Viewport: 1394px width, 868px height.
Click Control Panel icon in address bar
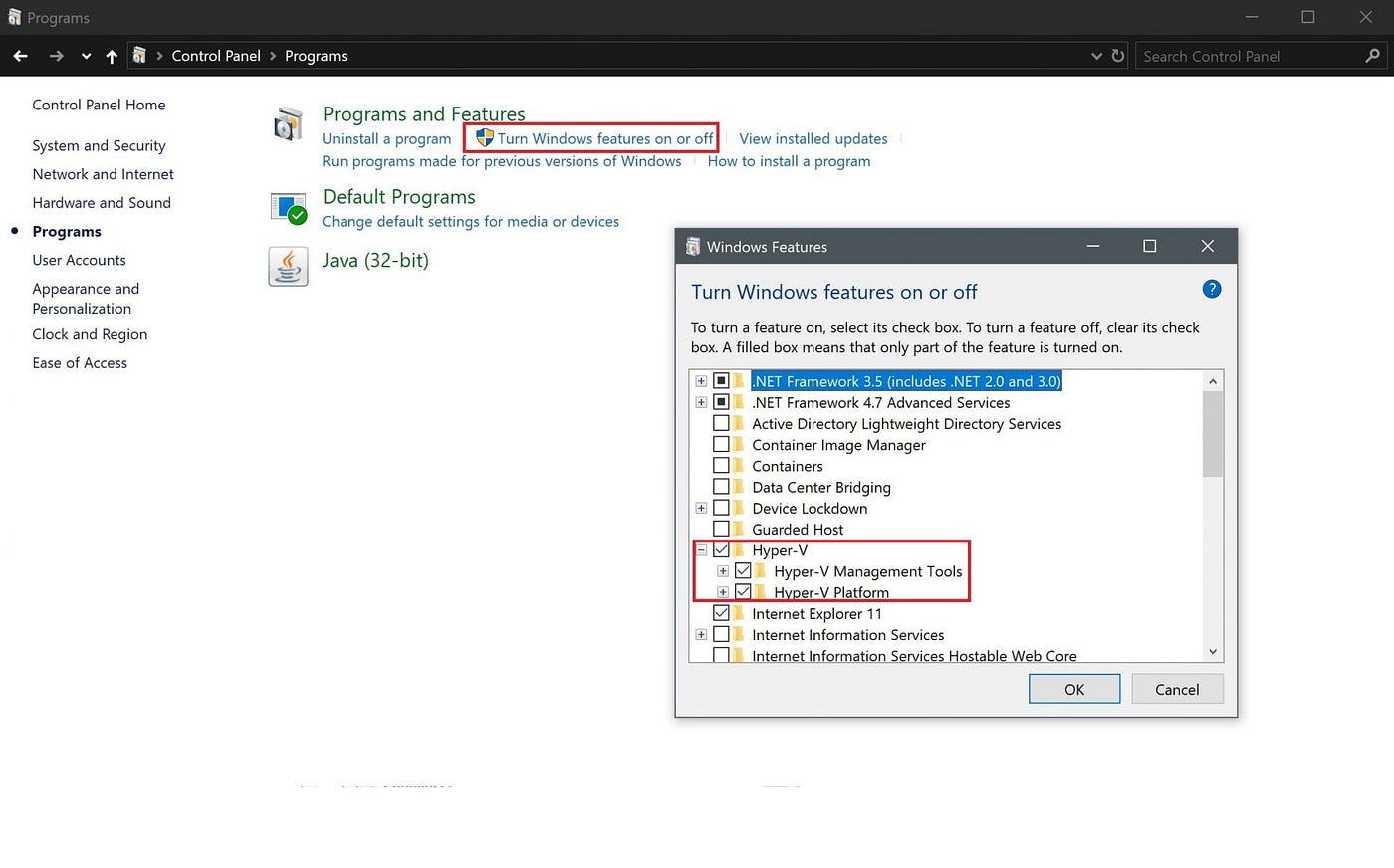pos(140,56)
